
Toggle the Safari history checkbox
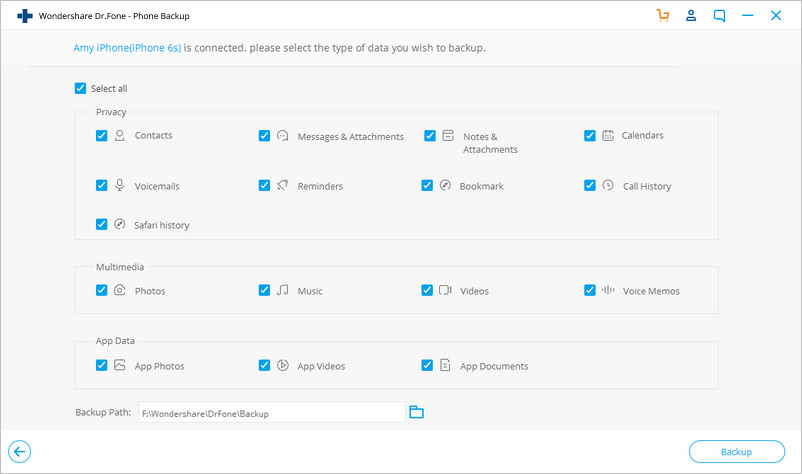[101, 224]
